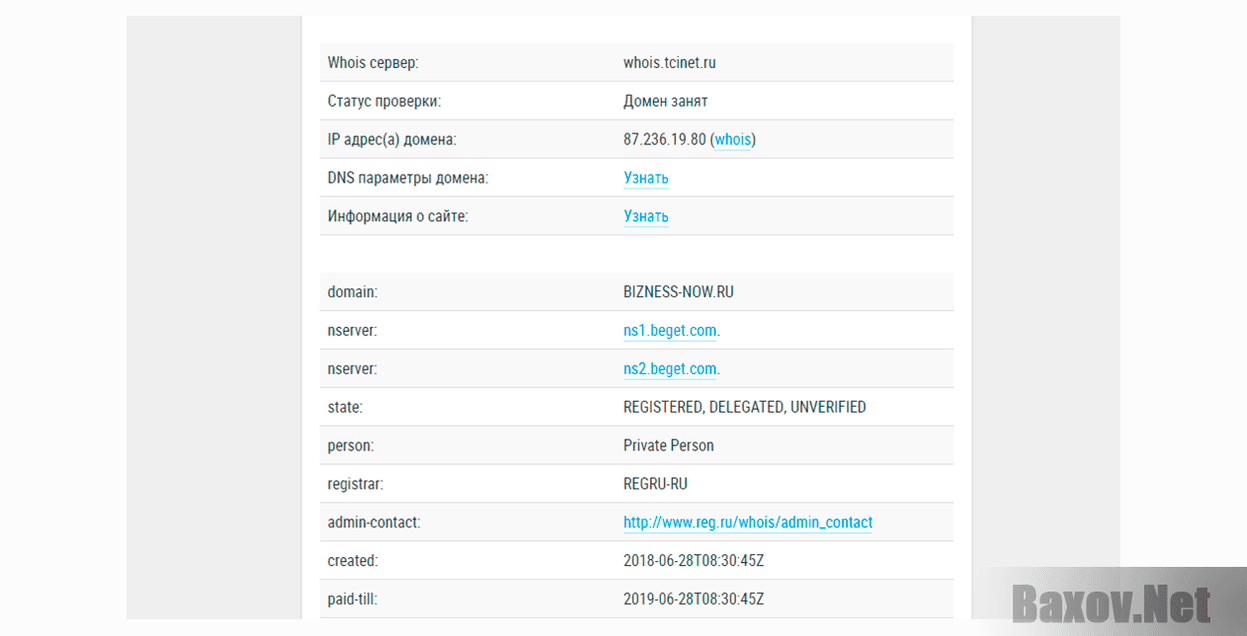
Task: Click the Whois сервер row label
Action: [x=373, y=63]
